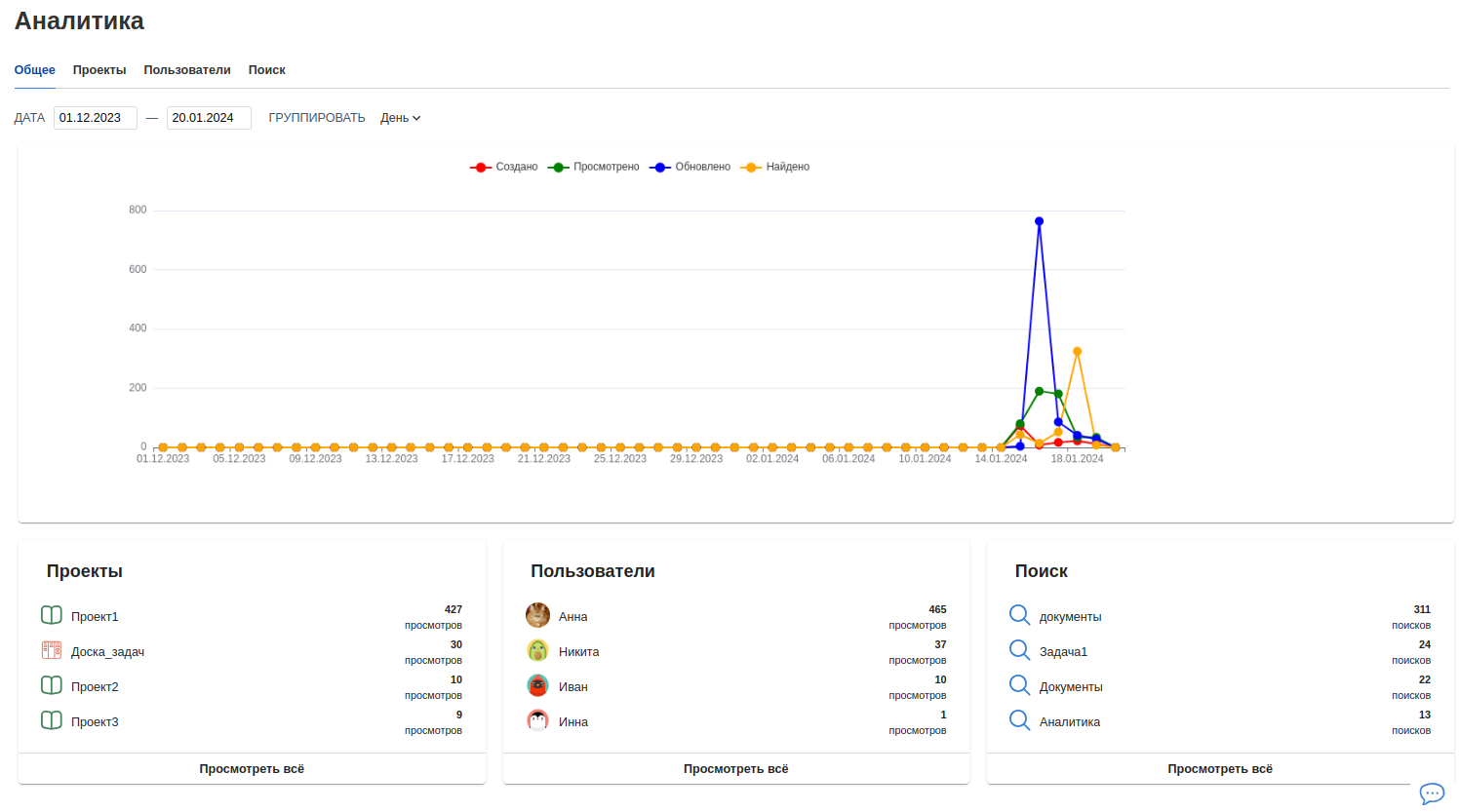Click the Доска_задач board icon
The height and width of the screenshot is (812, 1459).
point(52,650)
